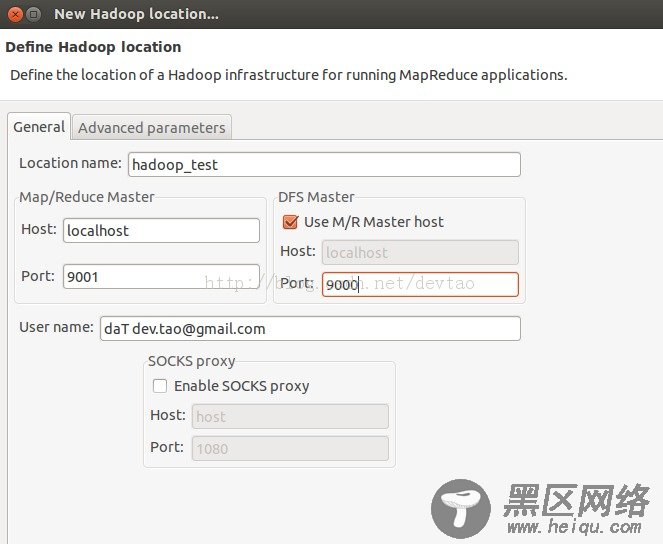Click the description text about MapReduce applications
Image resolution: width=663 pixels, height=544 pixels.
coord(288,75)
